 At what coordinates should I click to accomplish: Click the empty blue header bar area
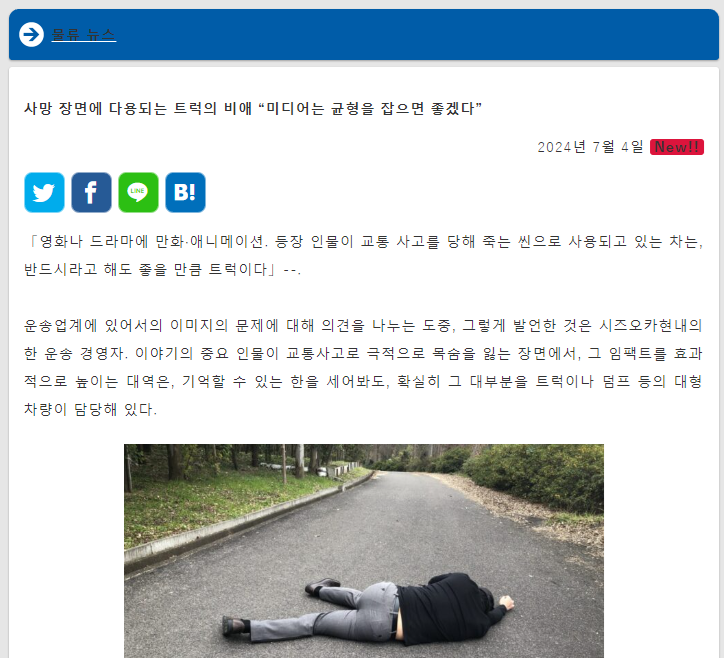pyautogui.click(x=416, y=35)
